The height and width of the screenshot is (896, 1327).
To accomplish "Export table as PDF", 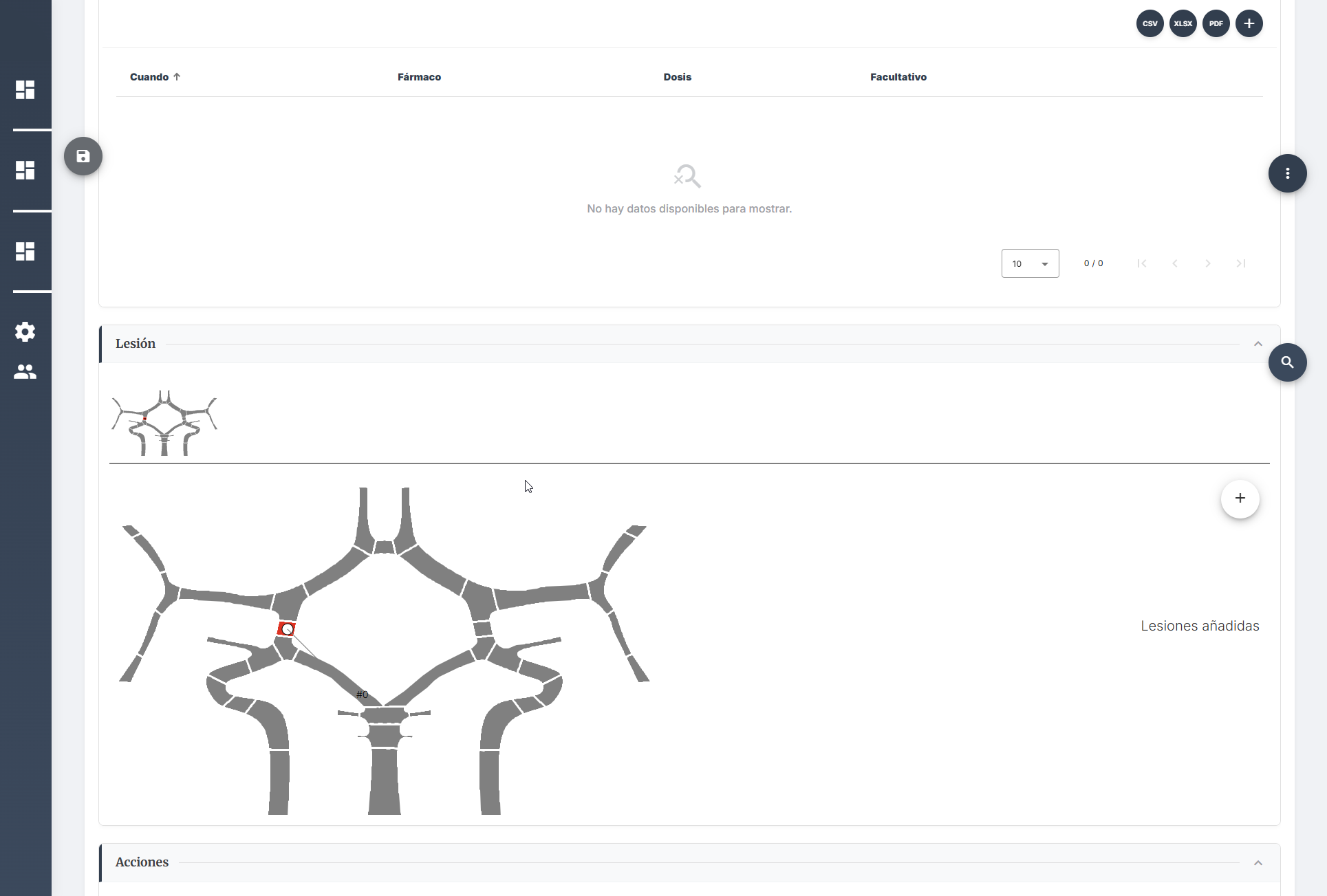I will (1216, 23).
